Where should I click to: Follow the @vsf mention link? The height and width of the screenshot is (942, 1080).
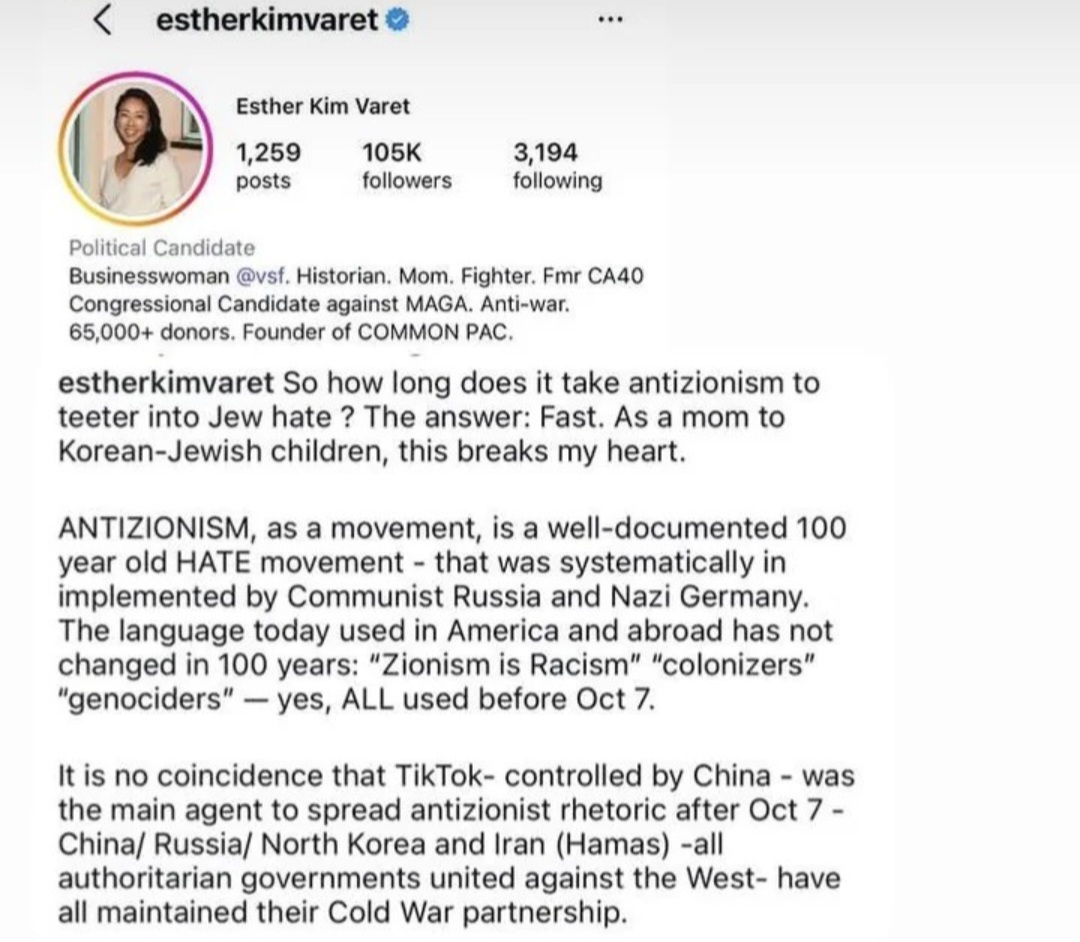[x=262, y=276]
